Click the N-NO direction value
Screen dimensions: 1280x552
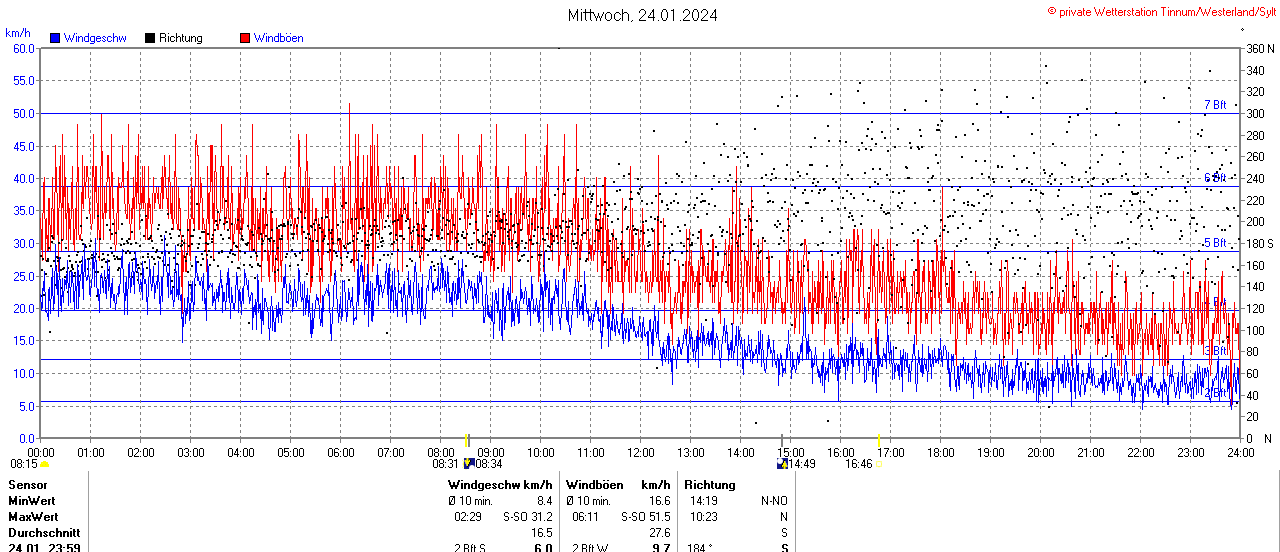point(774,501)
